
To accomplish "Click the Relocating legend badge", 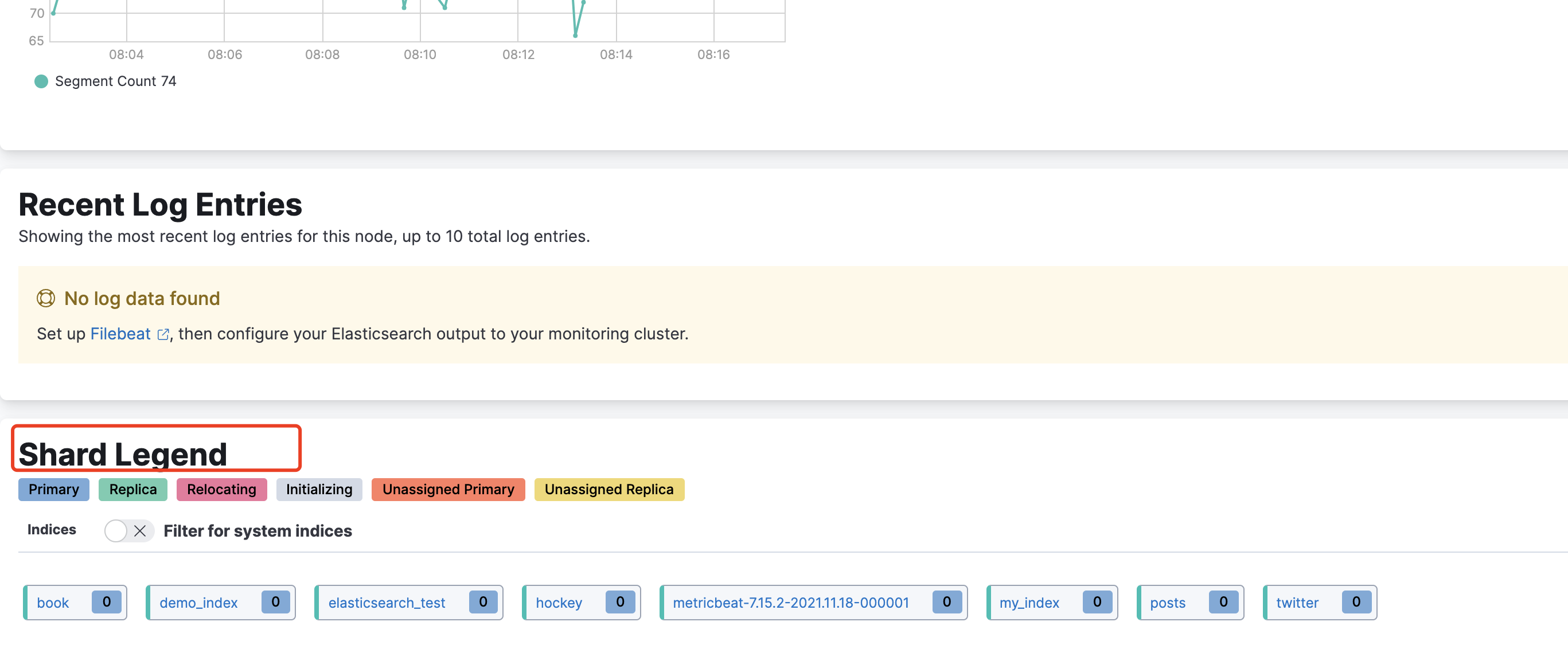I will click(x=221, y=489).
